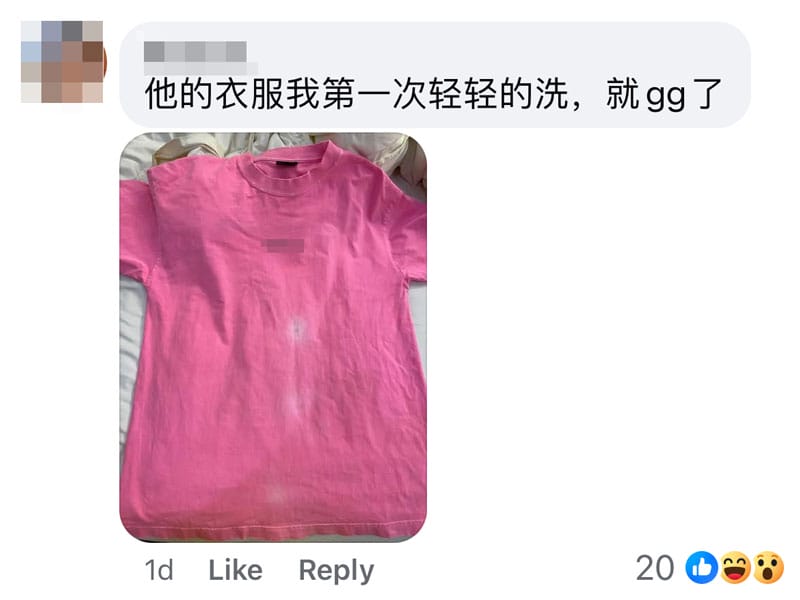Click the surprised Wow reaction emoji
Screen dimensions: 800x600
click(768, 567)
